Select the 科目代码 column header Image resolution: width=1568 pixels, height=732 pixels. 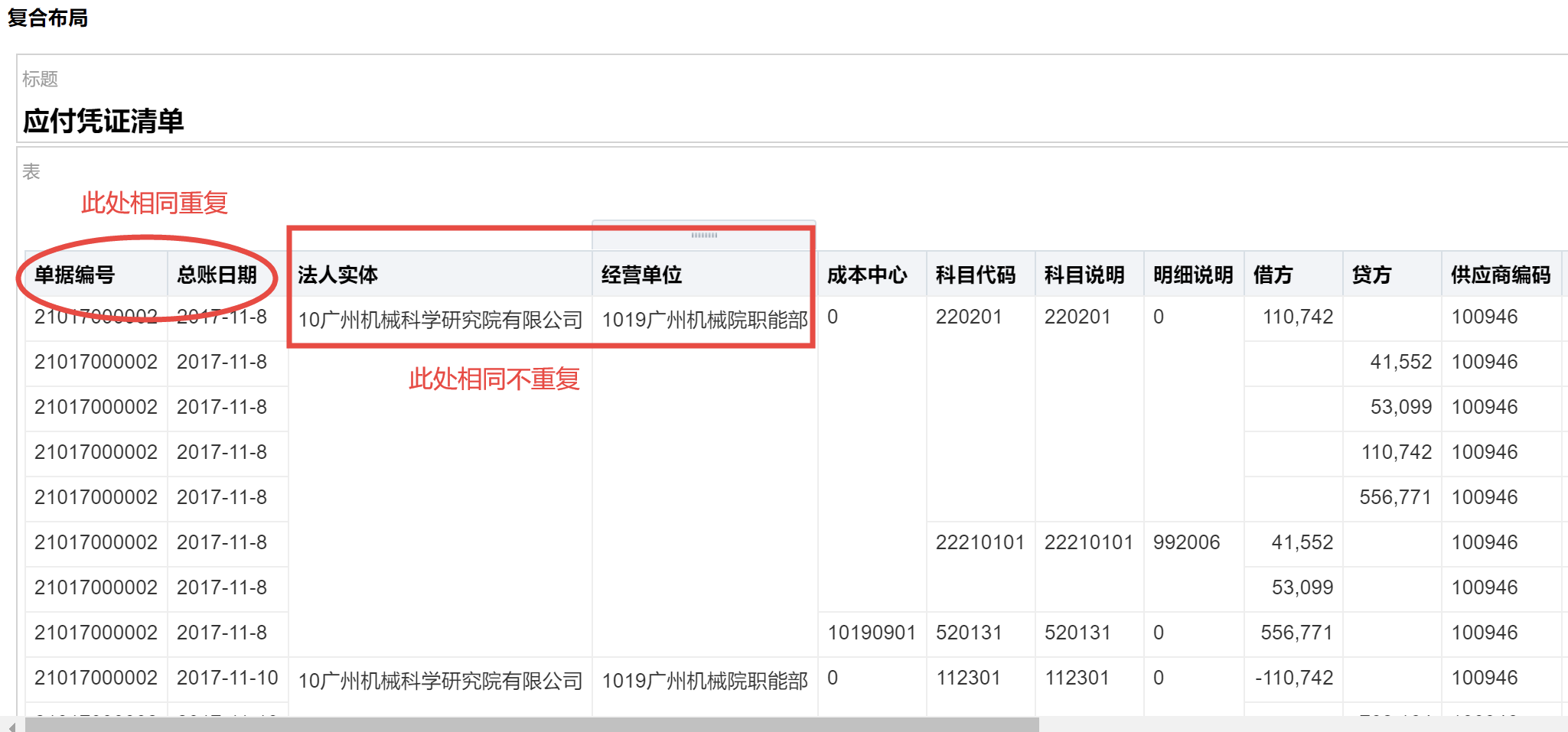click(x=976, y=275)
